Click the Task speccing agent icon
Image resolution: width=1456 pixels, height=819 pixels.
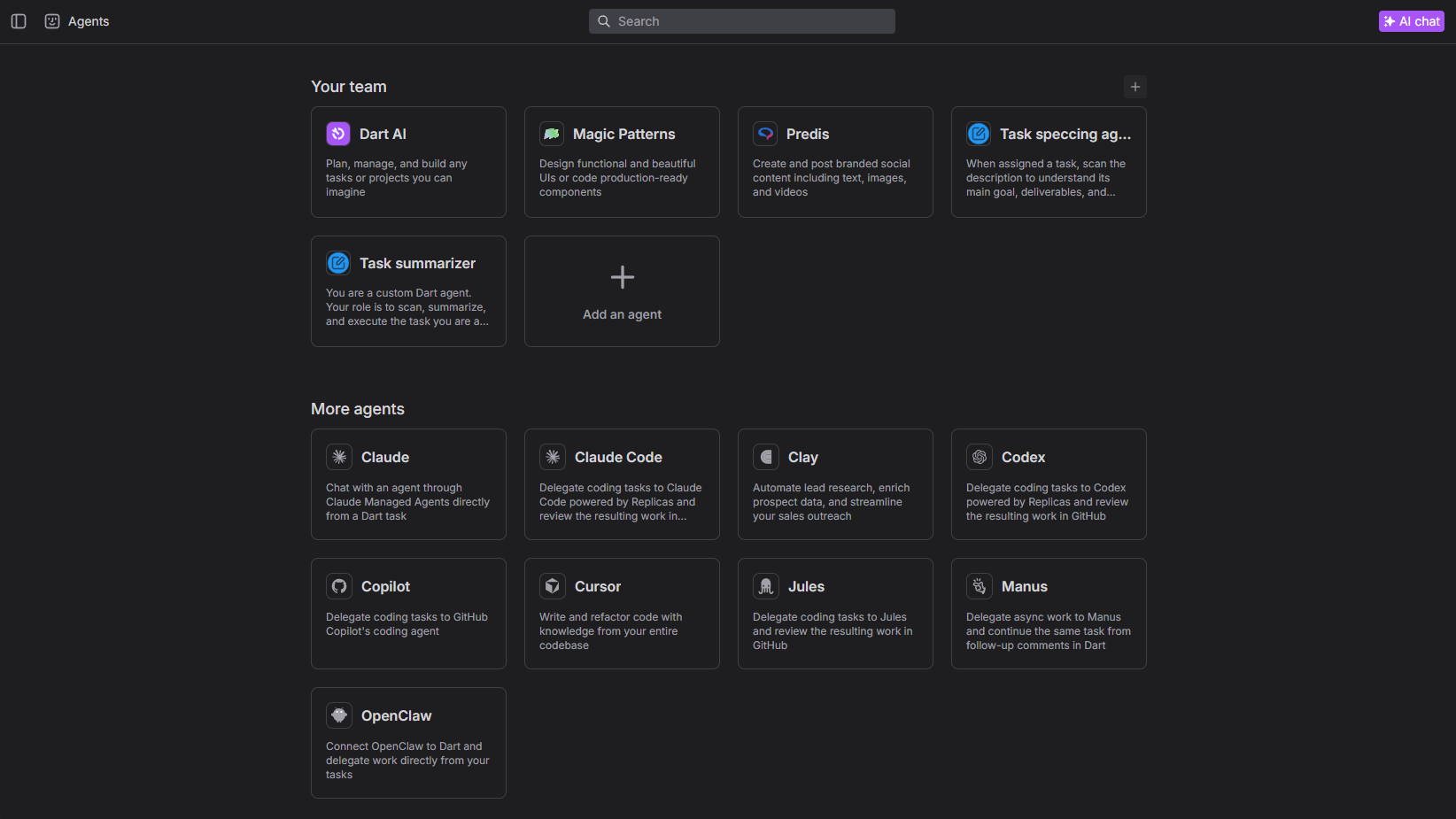pos(979,134)
